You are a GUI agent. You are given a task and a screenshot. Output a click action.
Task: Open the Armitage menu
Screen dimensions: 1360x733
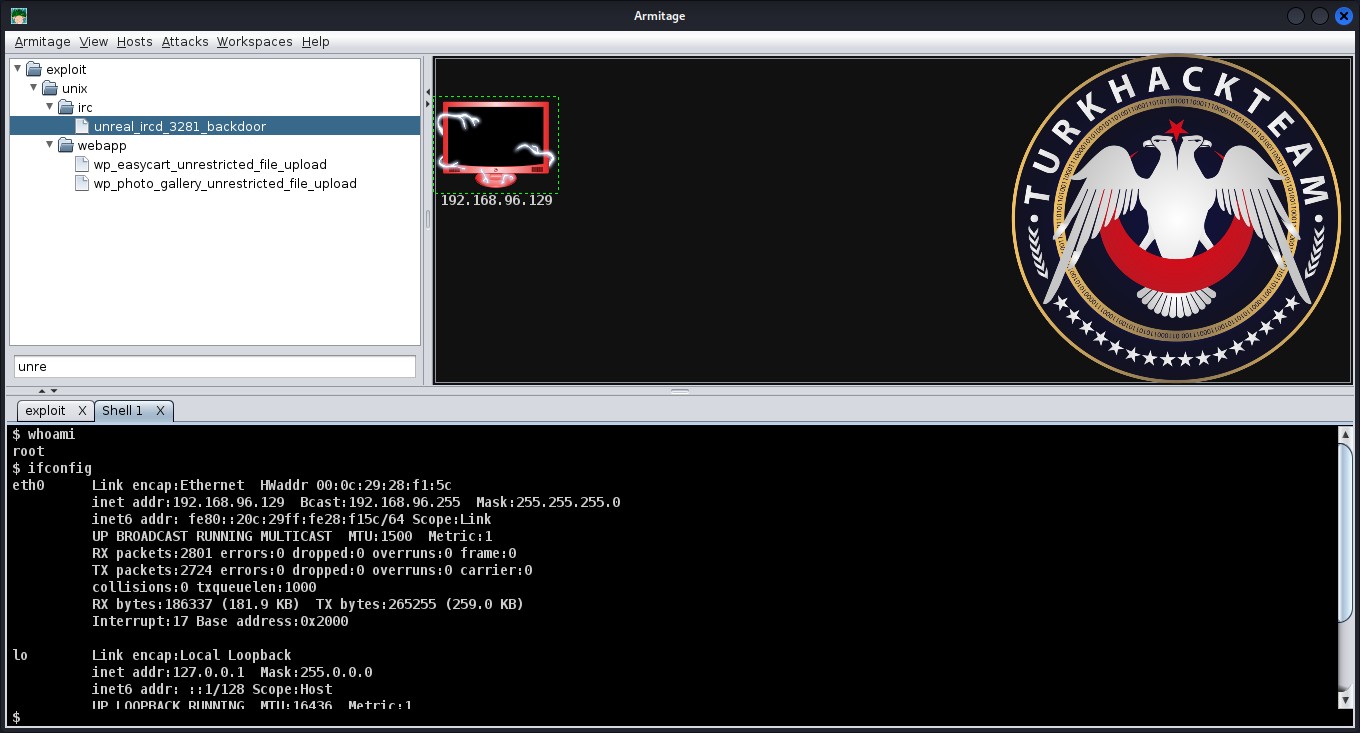coord(43,42)
